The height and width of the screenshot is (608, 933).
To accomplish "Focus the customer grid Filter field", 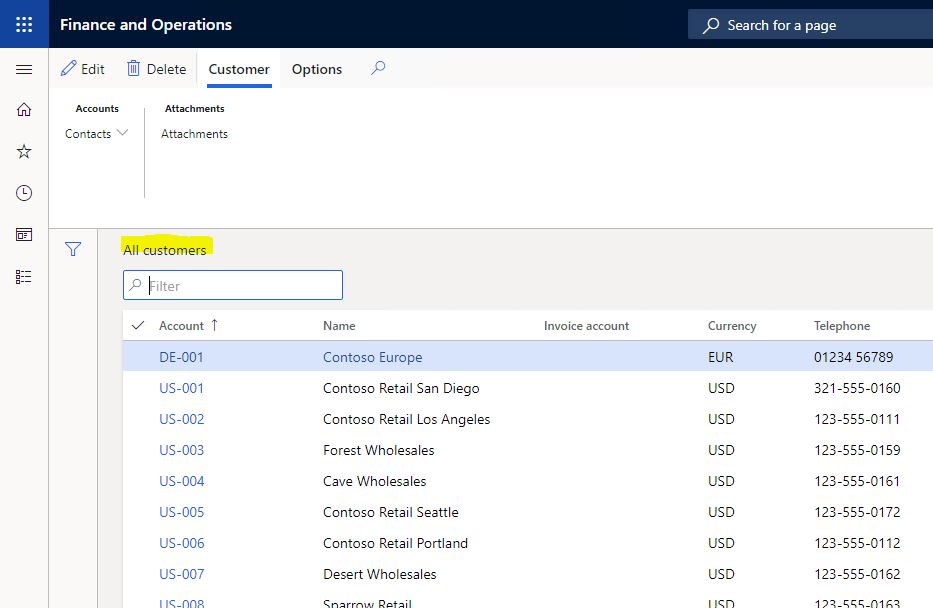I will [233, 285].
